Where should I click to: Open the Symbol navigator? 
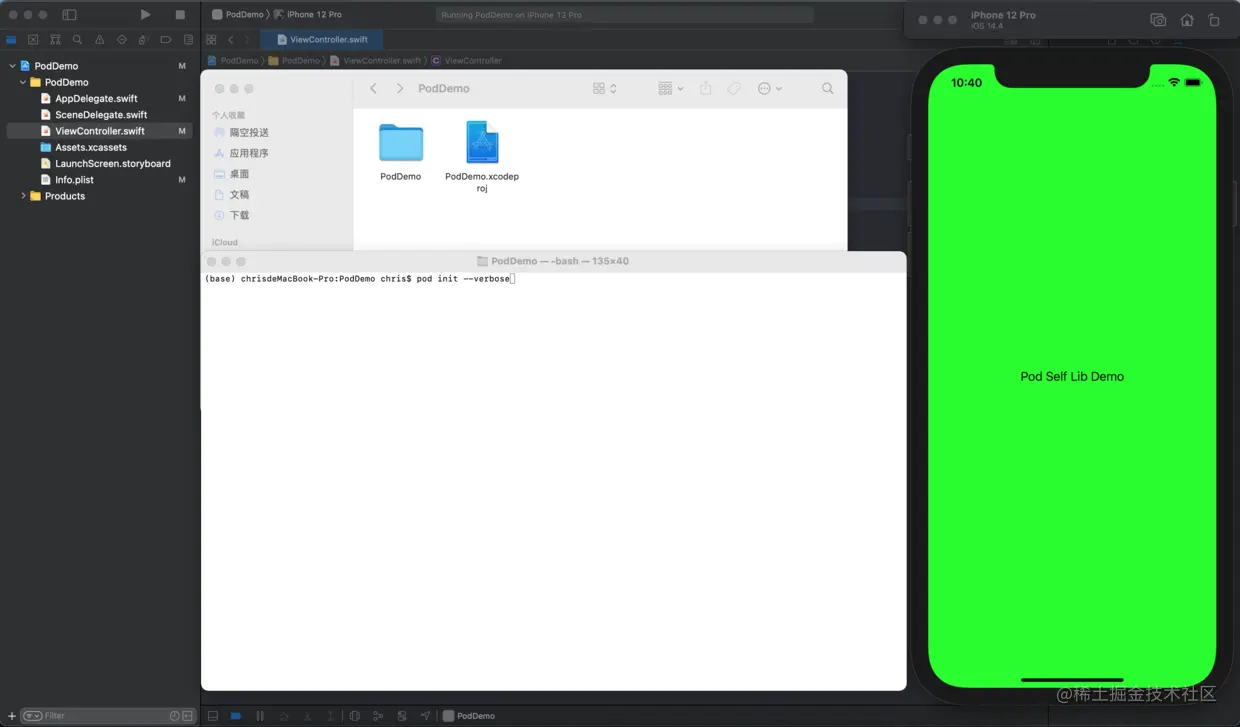pyautogui.click(x=55, y=40)
